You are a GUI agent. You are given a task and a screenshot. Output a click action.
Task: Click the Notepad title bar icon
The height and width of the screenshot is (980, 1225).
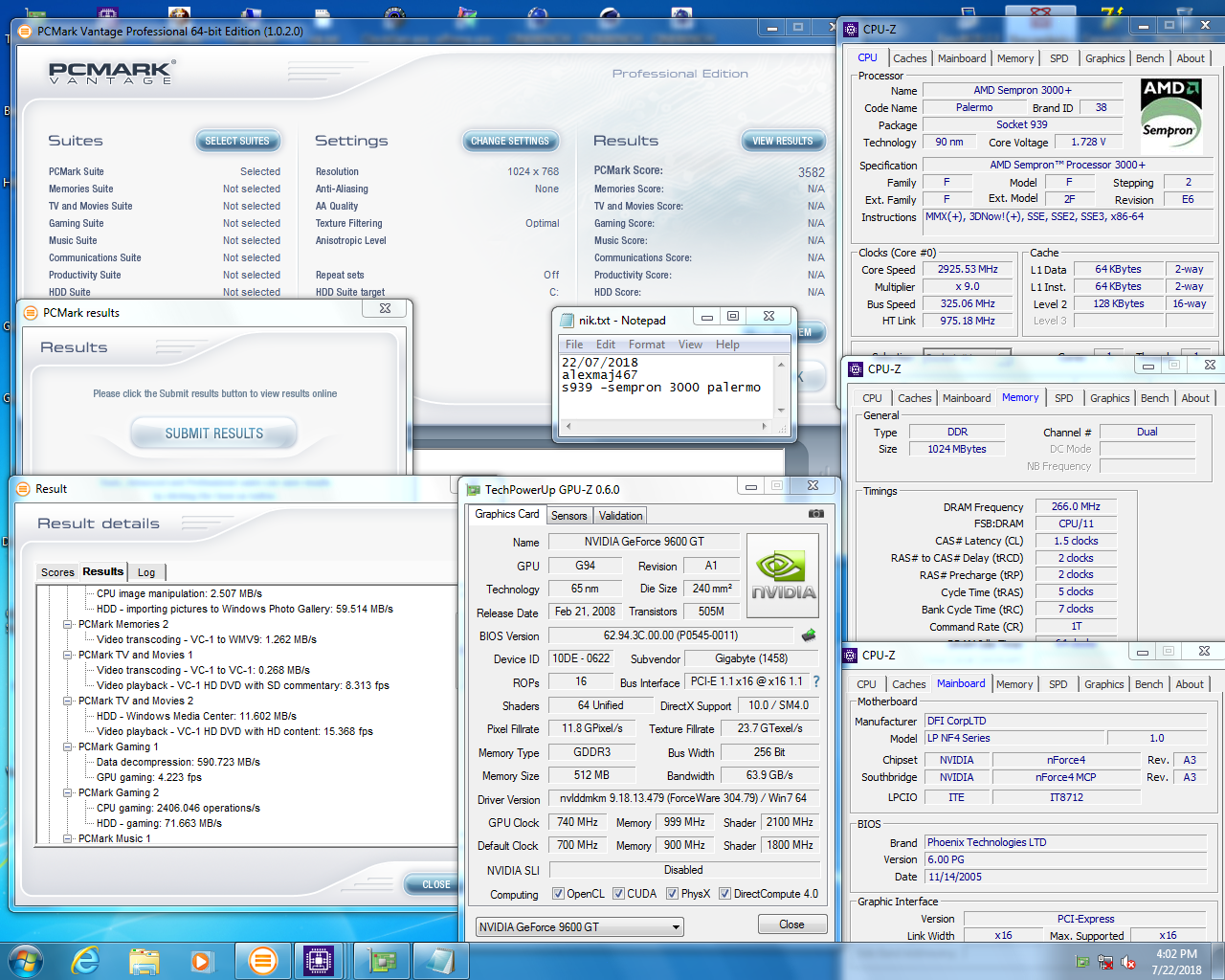[567, 321]
